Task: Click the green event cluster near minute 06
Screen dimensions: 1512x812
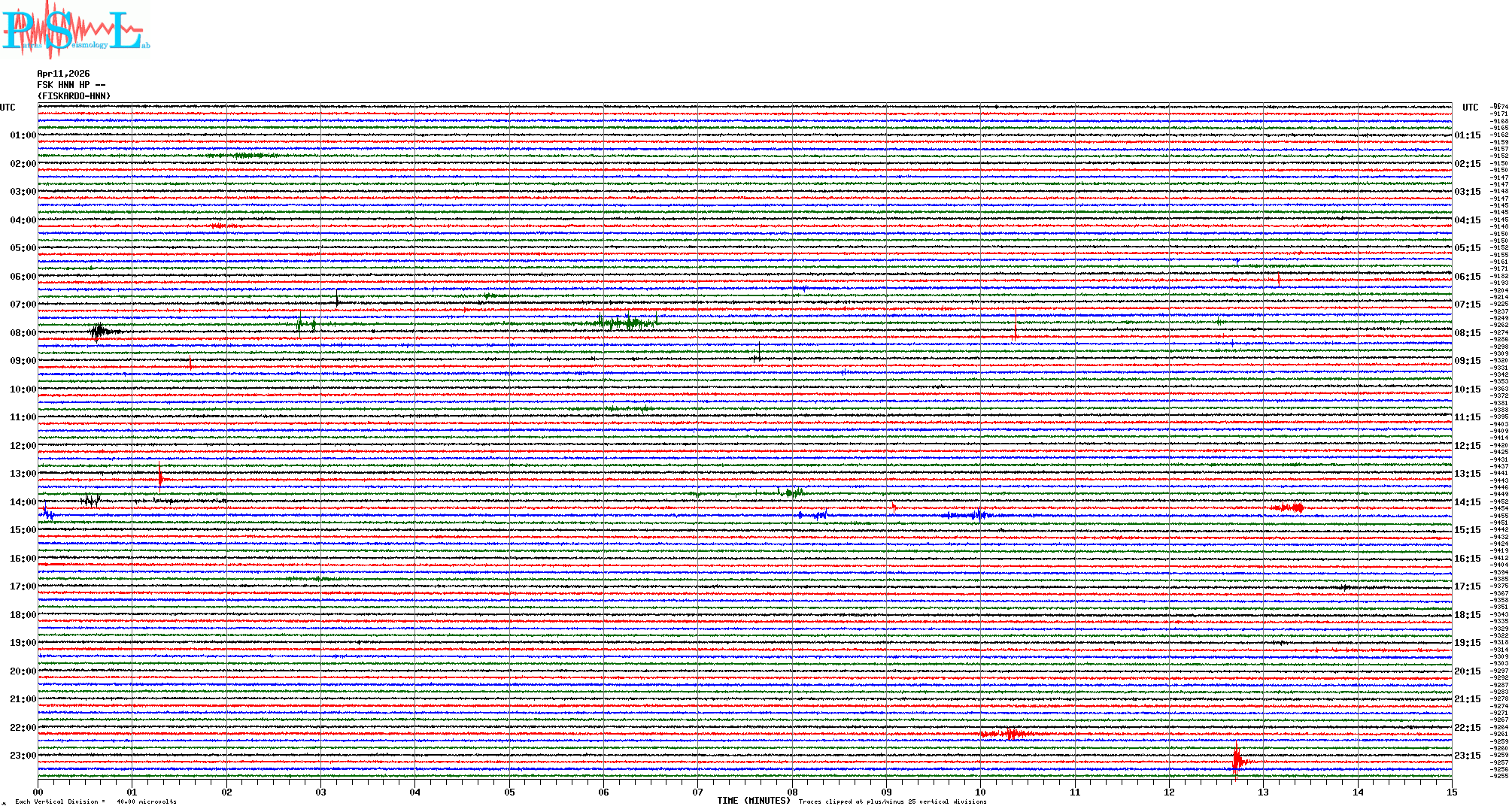Action: pyautogui.click(x=628, y=323)
